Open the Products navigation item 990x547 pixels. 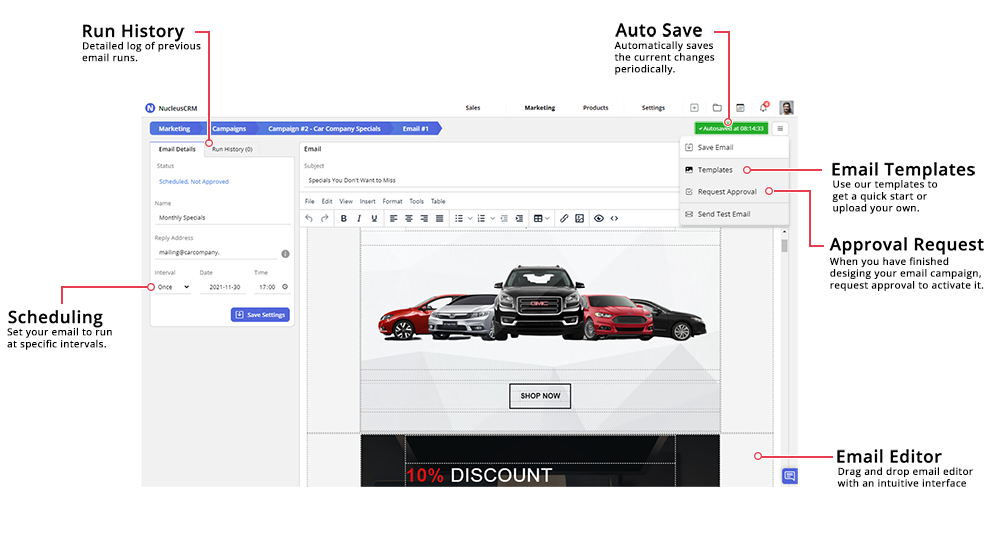595,108
